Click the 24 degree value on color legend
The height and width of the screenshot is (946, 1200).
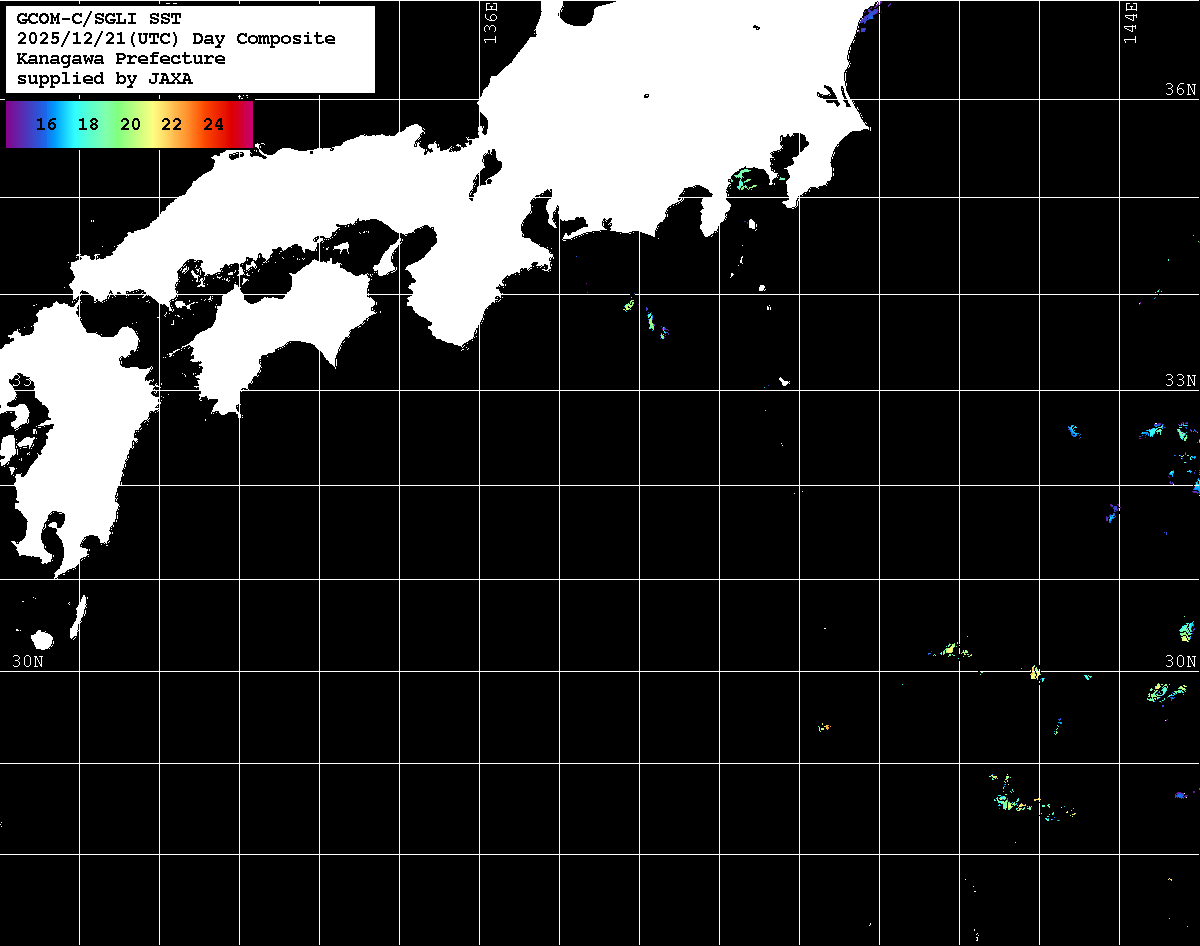[213, 125]
